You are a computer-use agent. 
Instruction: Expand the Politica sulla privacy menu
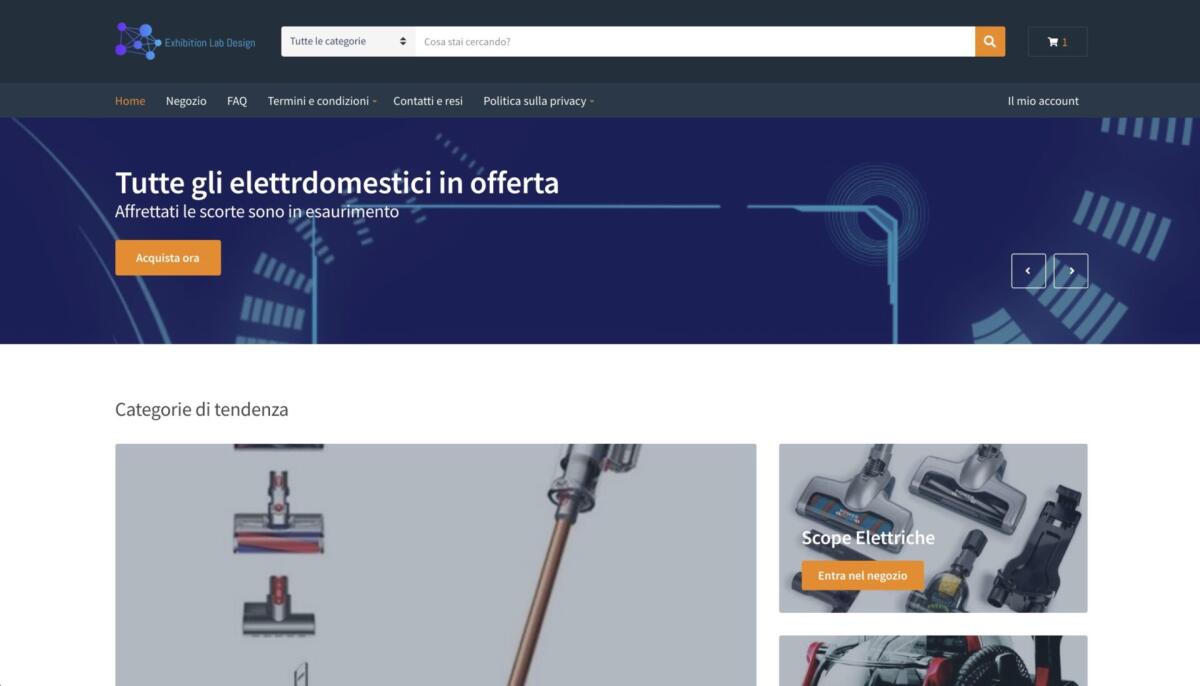(x=534, y=100)
